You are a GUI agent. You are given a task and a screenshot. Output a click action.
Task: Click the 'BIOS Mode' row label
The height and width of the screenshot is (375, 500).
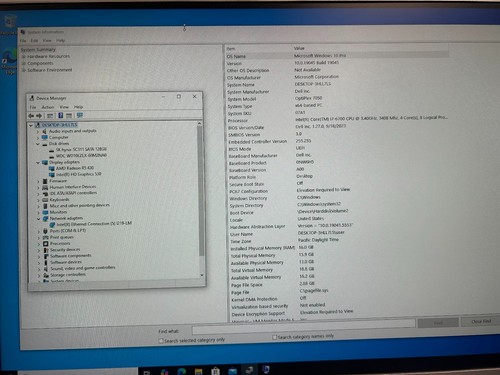pos(240,149)
